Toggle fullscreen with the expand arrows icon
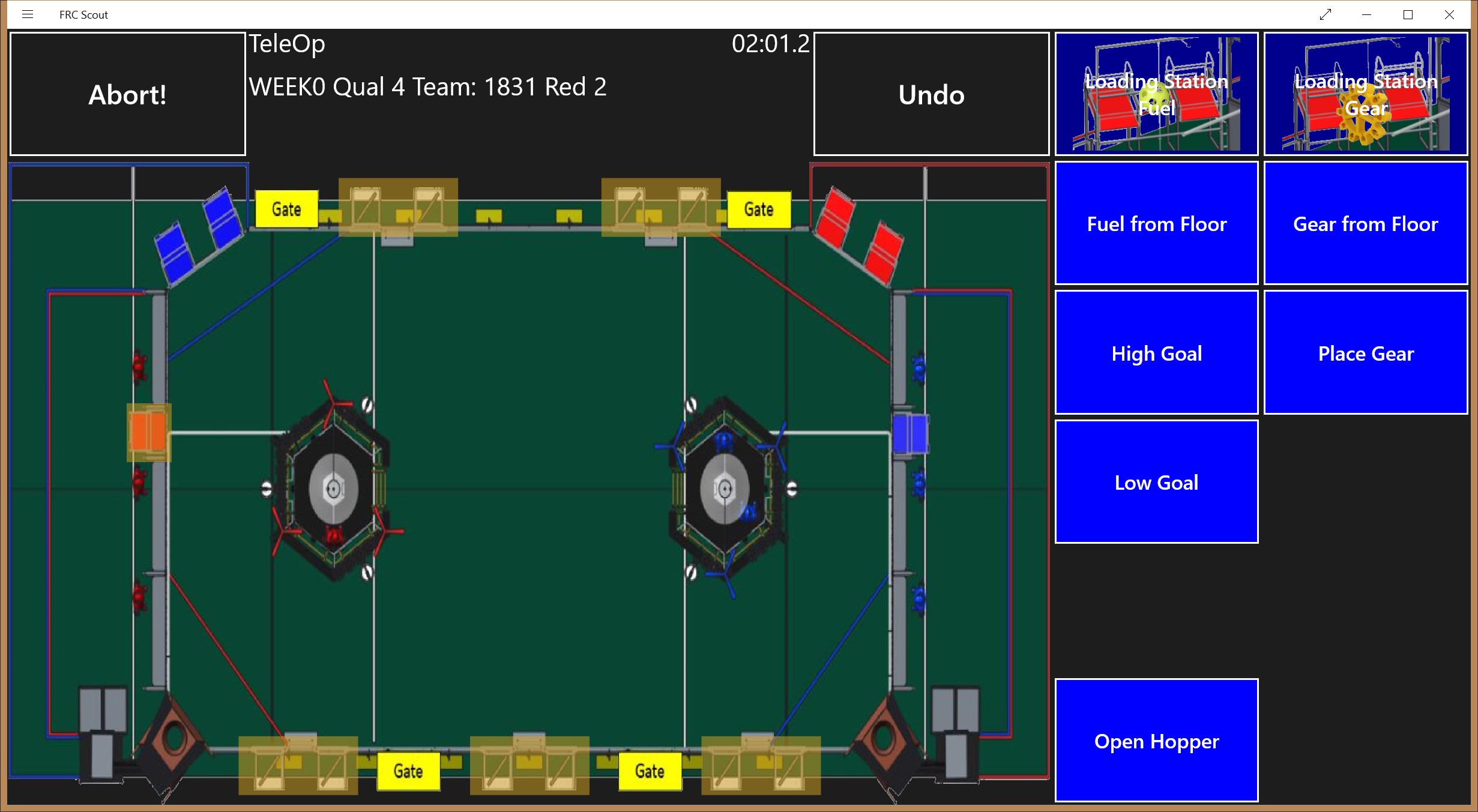Screen dimensions: 1478x812 click(x=1326, y=14)
